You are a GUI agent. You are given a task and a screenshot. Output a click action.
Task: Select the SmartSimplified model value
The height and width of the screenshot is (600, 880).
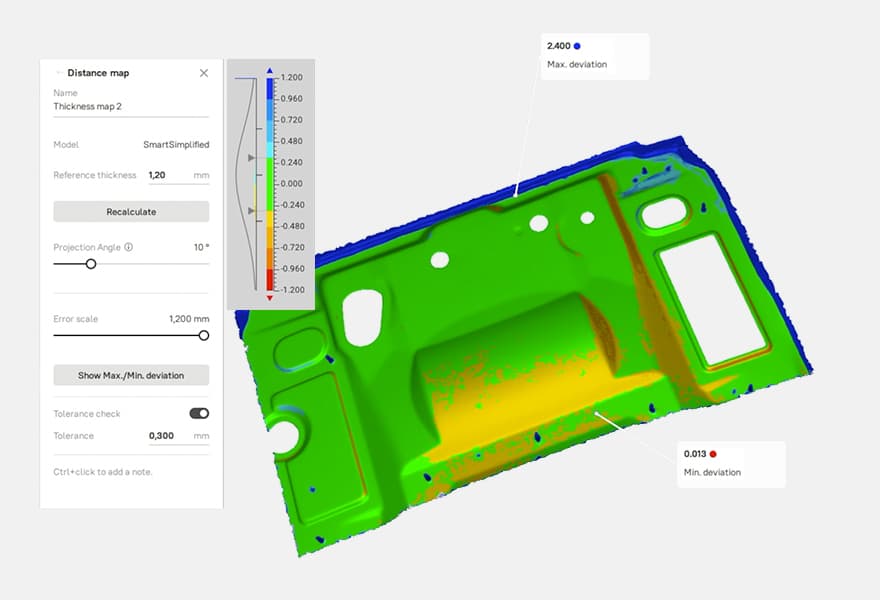point(176,145)
